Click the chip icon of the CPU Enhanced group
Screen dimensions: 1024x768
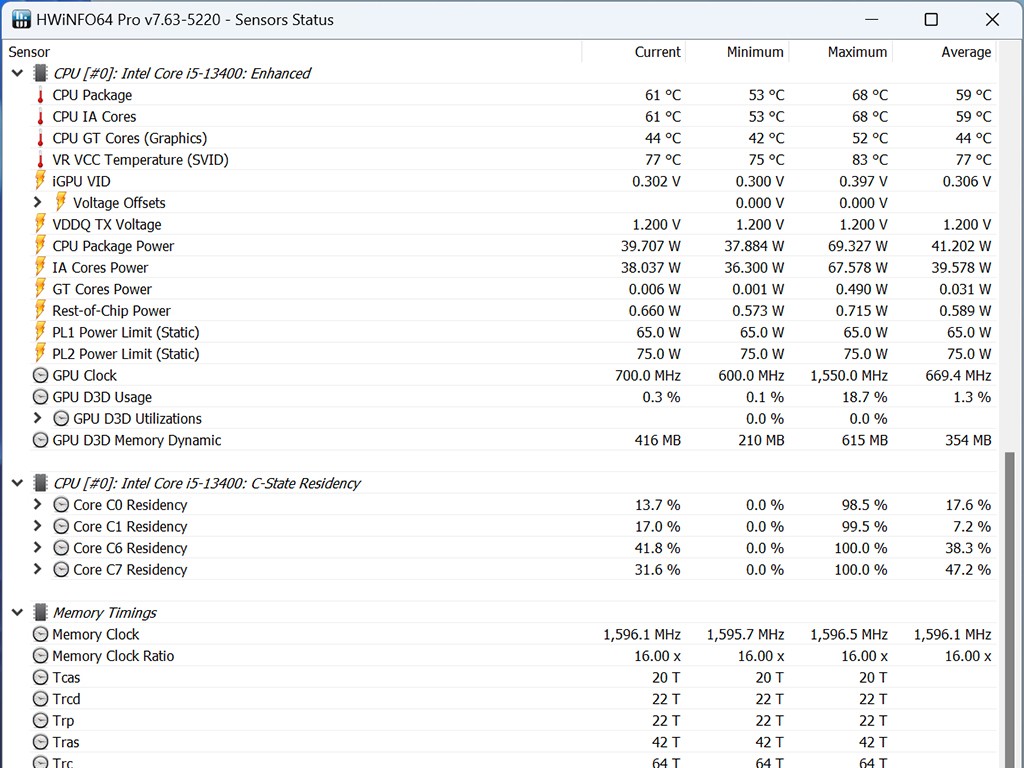(40, 74)
